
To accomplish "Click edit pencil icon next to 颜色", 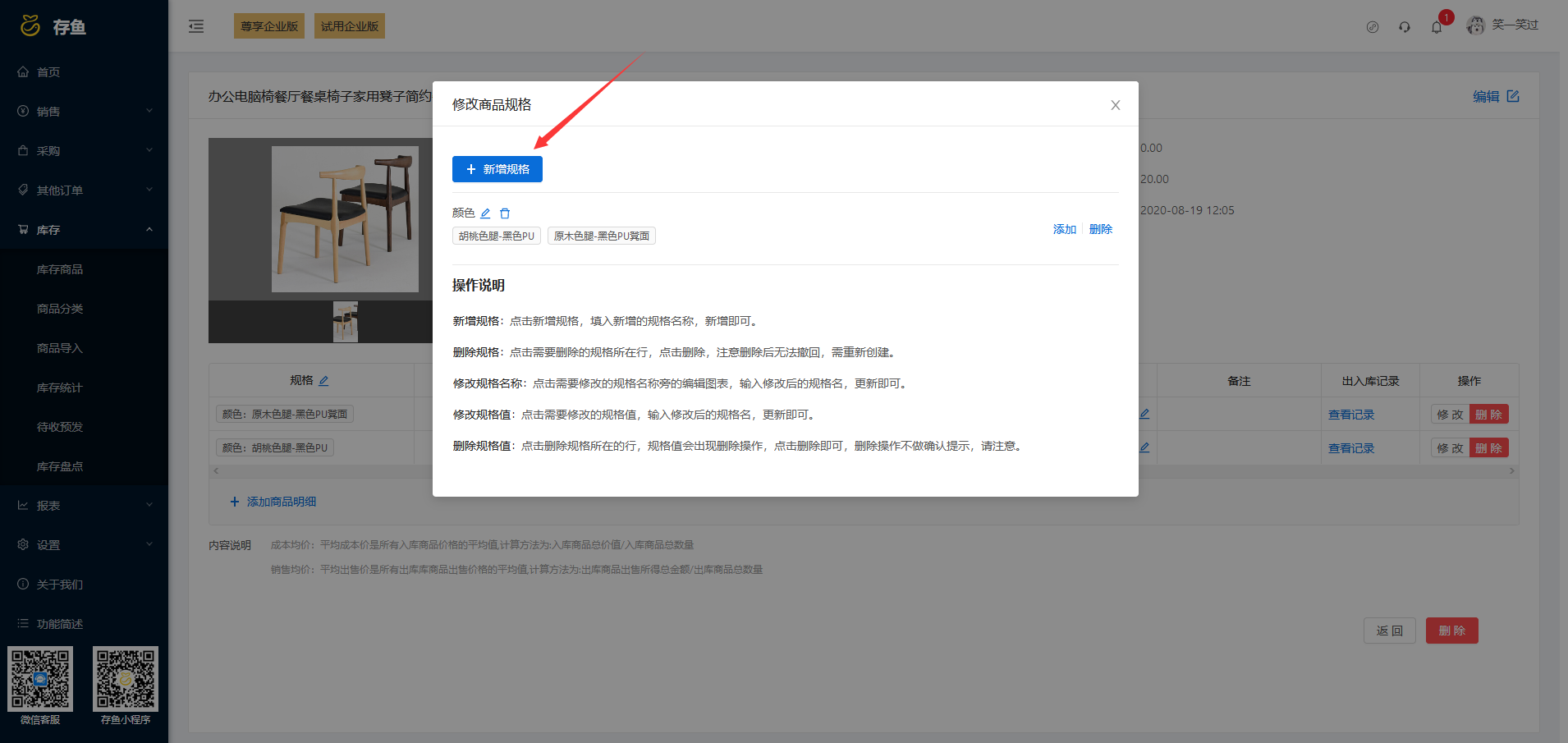I will tap(485, 213).
